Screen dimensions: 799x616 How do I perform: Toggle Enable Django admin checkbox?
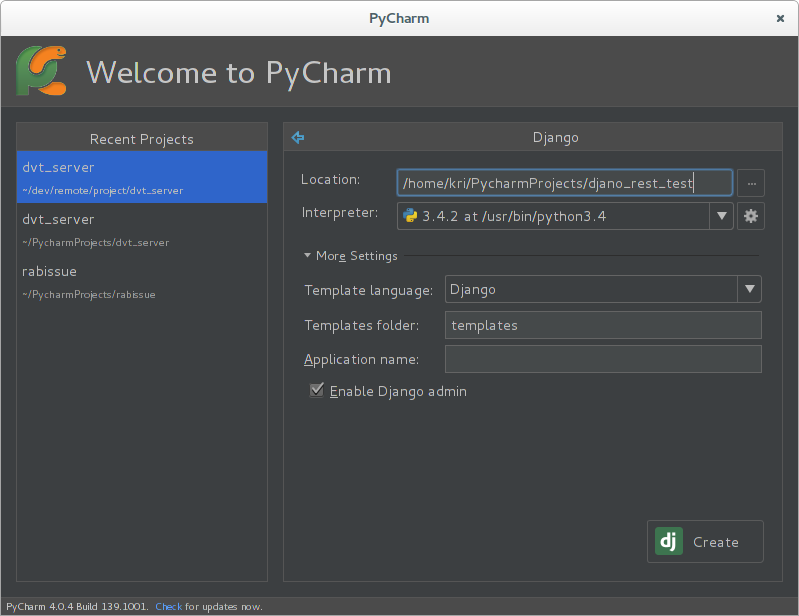tap(316, 390)
